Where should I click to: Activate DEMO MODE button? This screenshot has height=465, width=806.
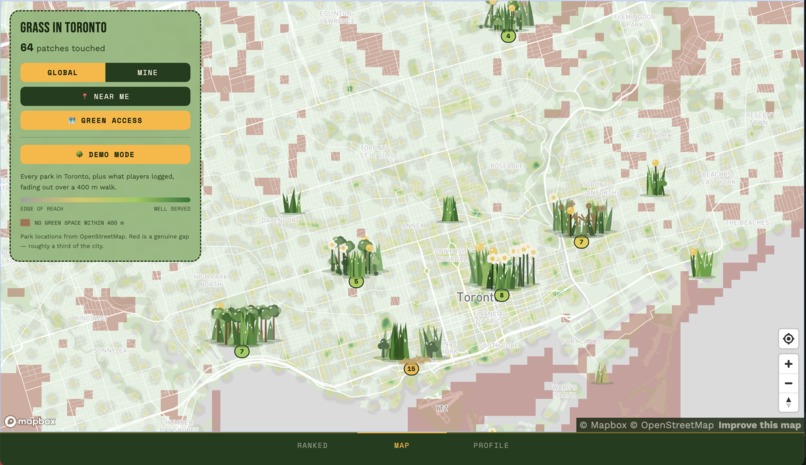pyautogui.click(x=105, y=154)
